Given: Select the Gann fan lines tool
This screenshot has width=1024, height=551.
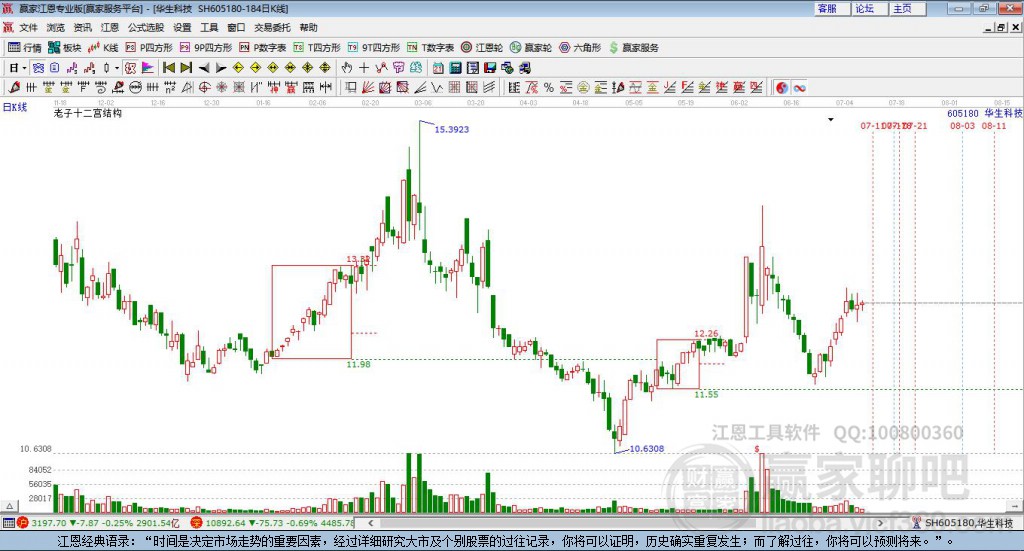Looking at the screenshot, I should (368, 87).
